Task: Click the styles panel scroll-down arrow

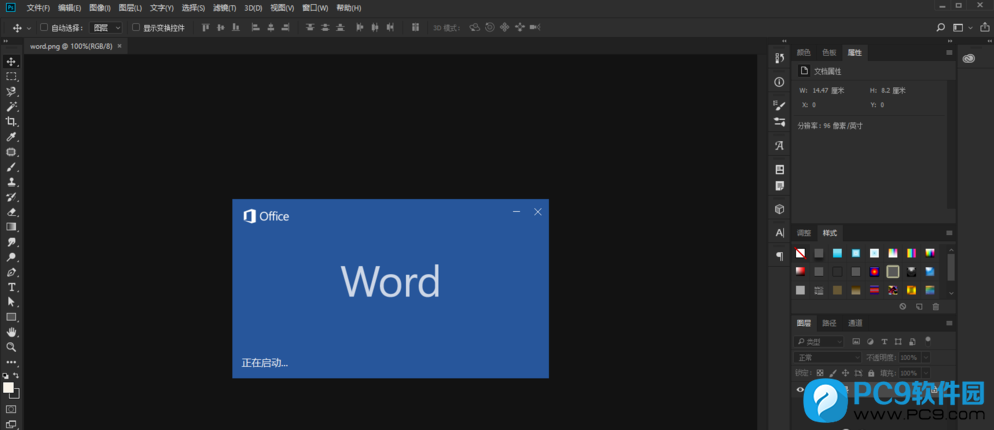Action: tap(951, 293)
